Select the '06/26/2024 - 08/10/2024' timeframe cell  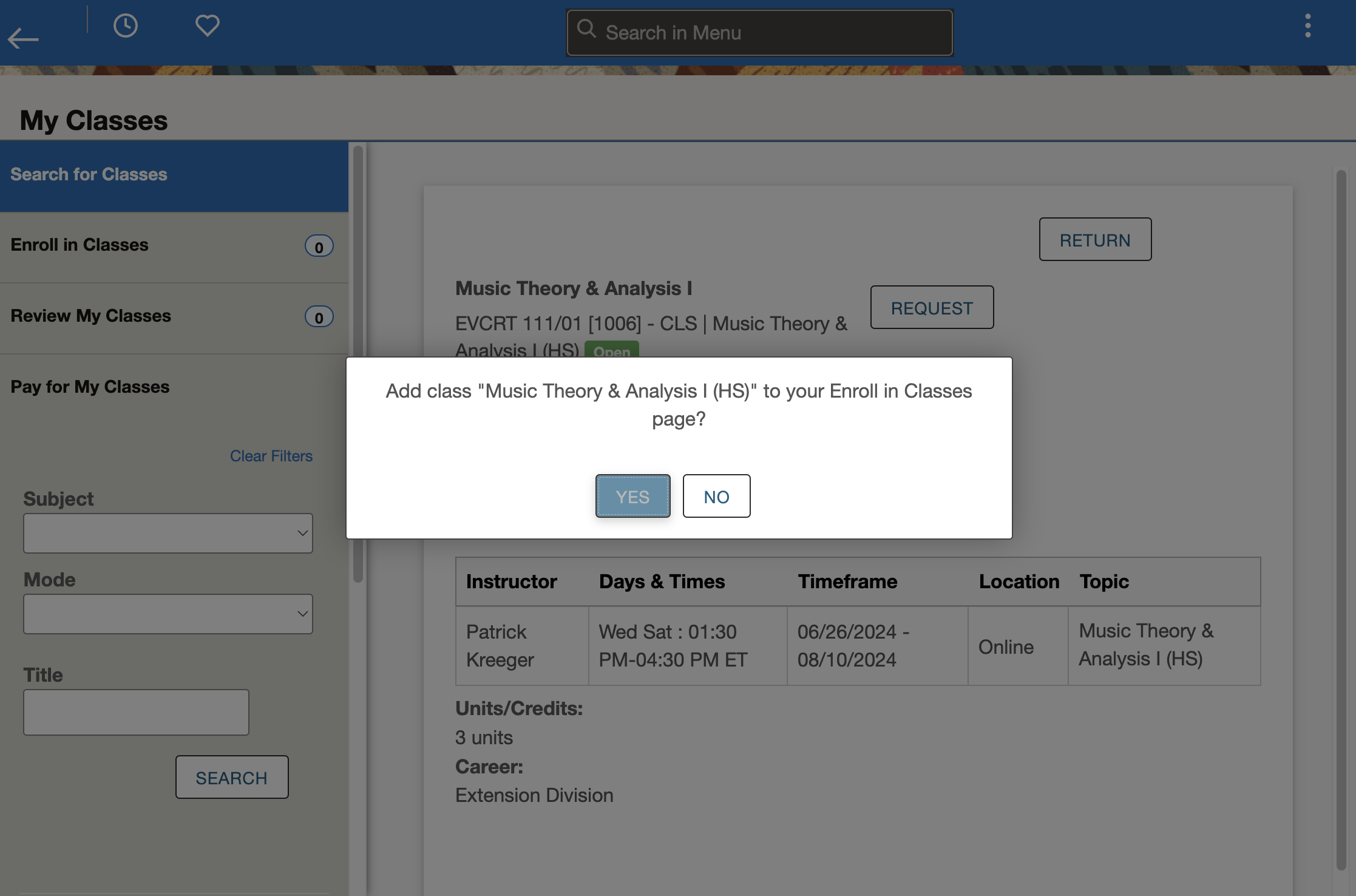click(x=878, y=645)
